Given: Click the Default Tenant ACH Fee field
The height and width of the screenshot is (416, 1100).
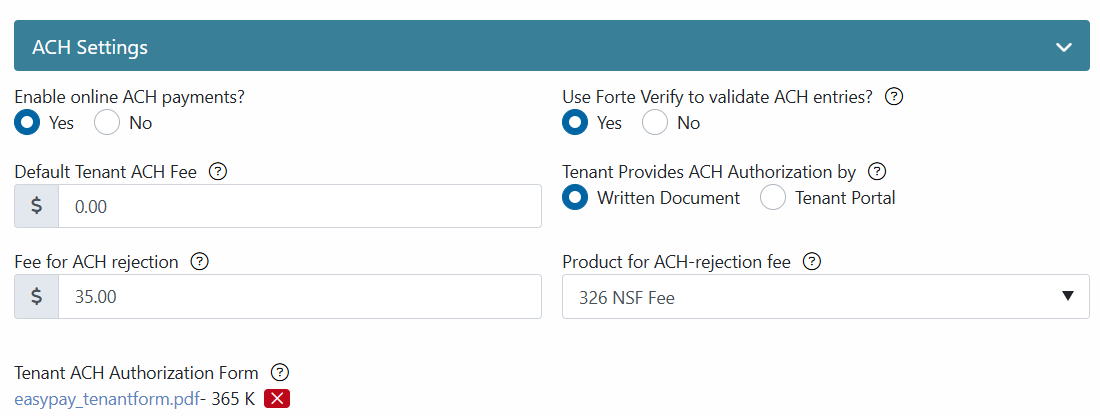Looking at the screenshot, I should coord(300,206).
